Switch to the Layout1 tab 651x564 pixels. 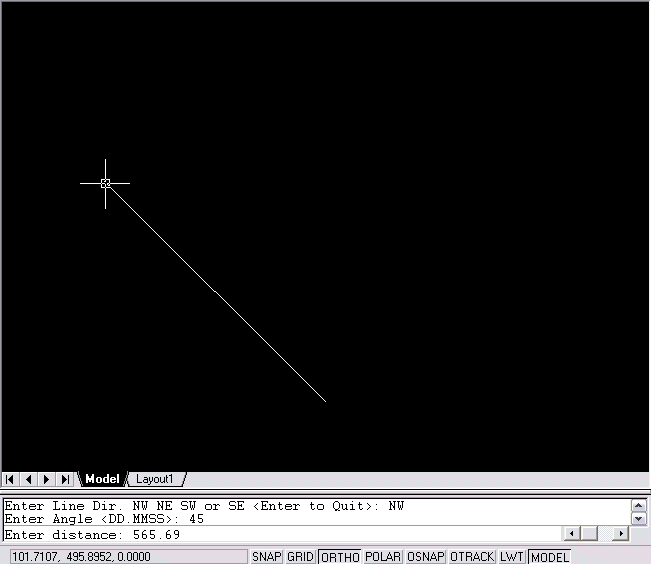(x=155, y=480)
